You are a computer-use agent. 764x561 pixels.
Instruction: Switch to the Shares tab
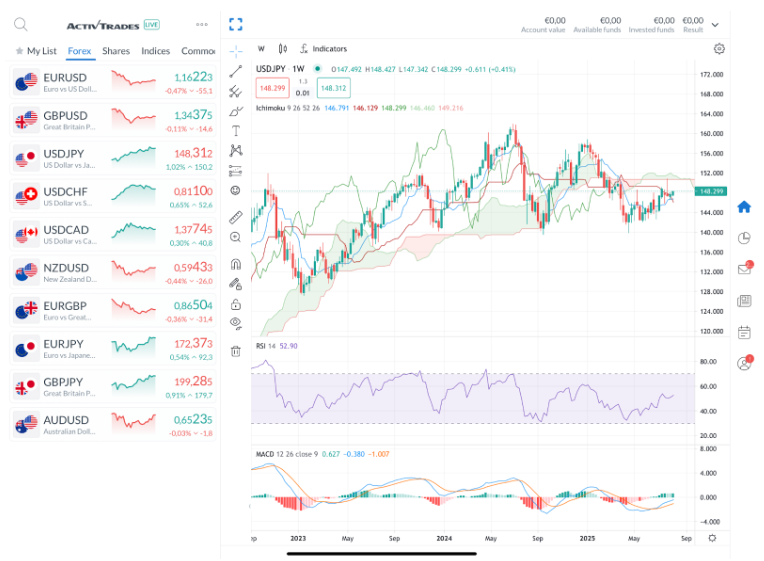tap(116, 51)
